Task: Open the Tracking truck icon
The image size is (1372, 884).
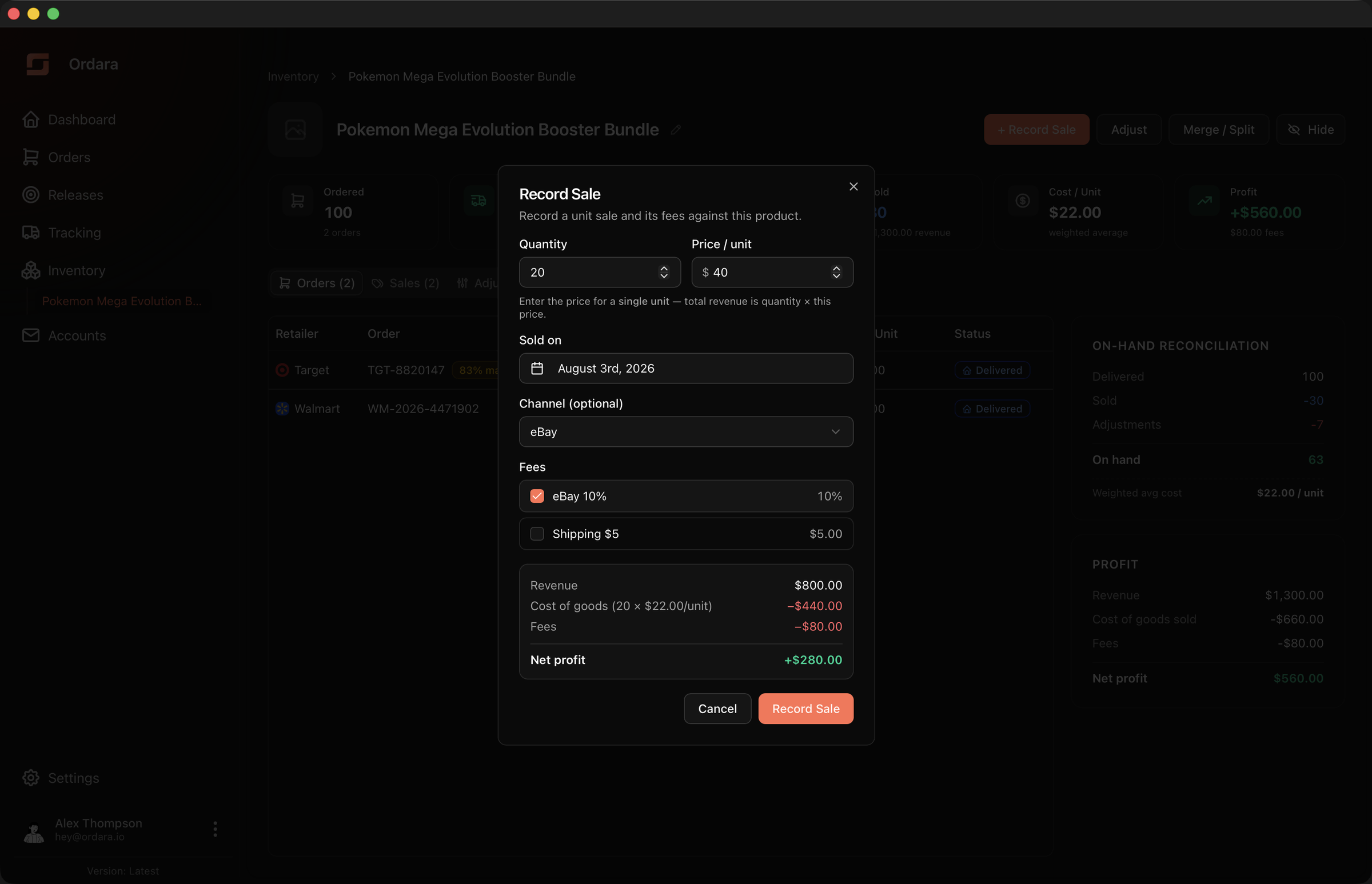Action: [31, 233]
